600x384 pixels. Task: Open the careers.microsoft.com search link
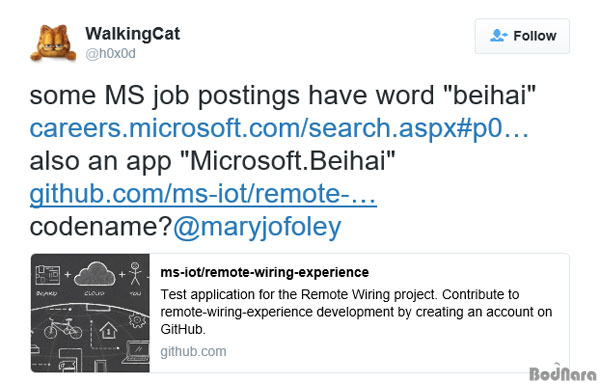(x=279, y=128)
